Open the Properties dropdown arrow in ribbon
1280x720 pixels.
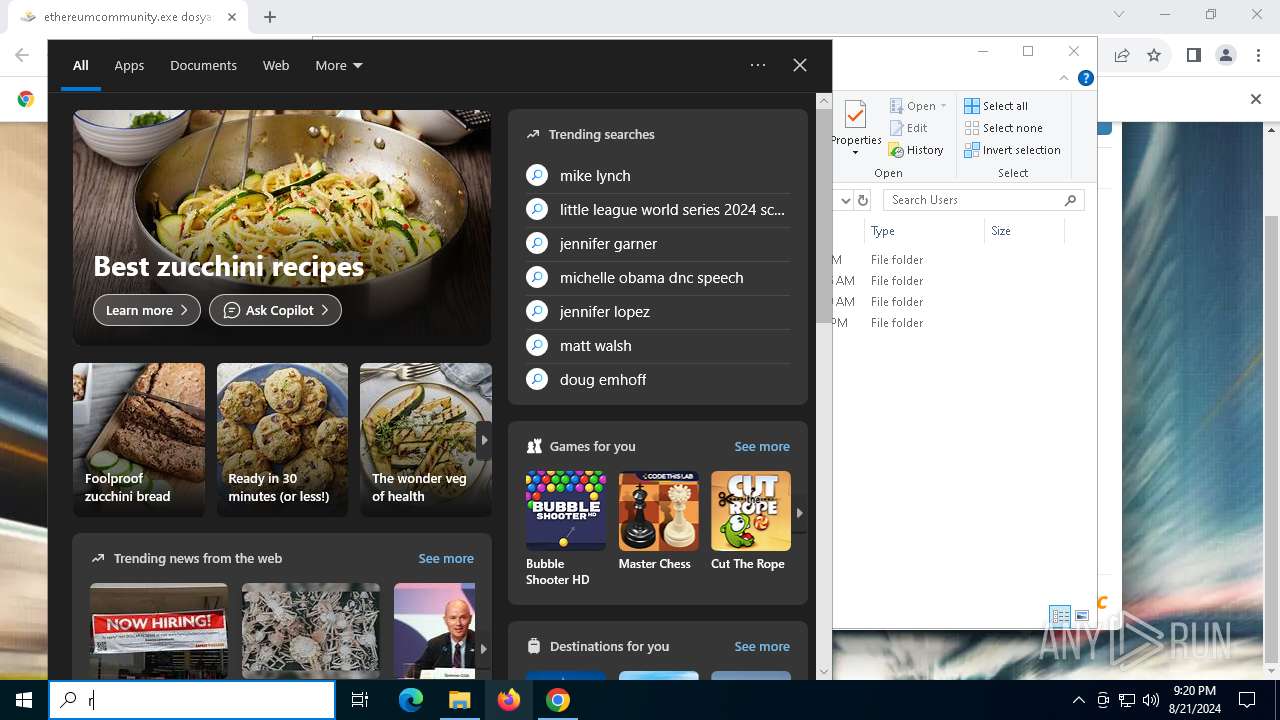[x=855, y=153]
